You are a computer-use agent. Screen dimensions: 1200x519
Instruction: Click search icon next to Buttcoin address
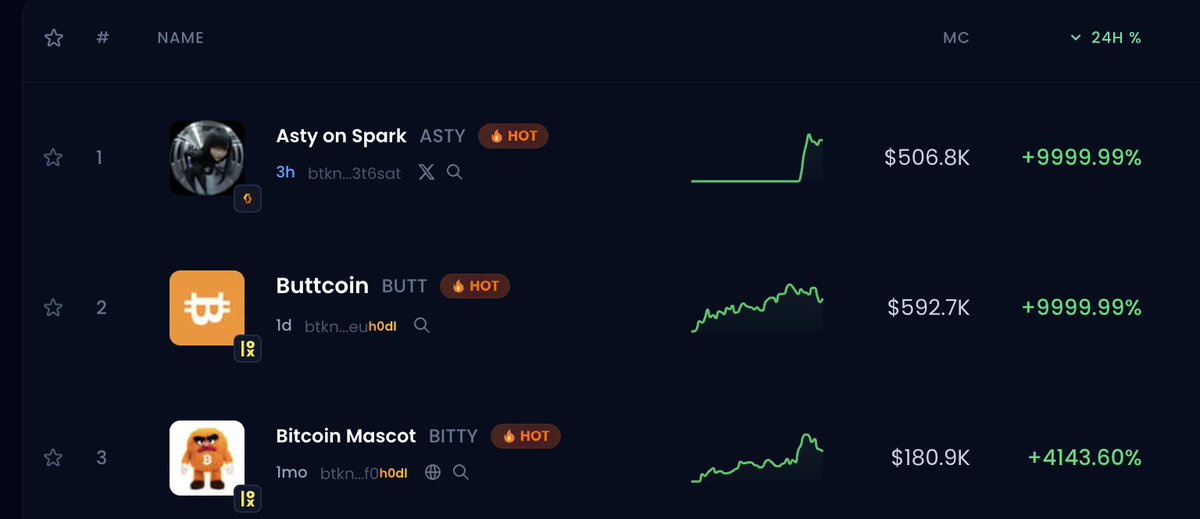(422, 325)
